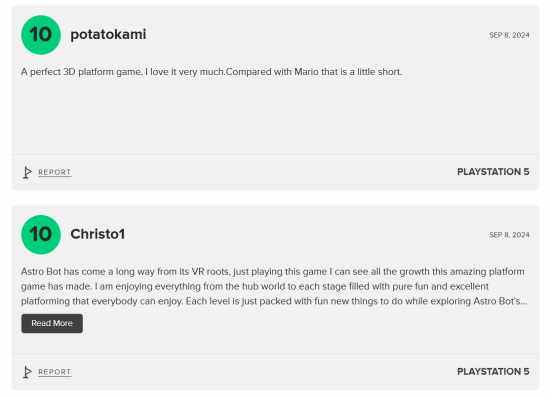Select PLAYSTATION 5 label on Christo1's review
The height and width of the screenshot is (398, 550).
[493, 371]
